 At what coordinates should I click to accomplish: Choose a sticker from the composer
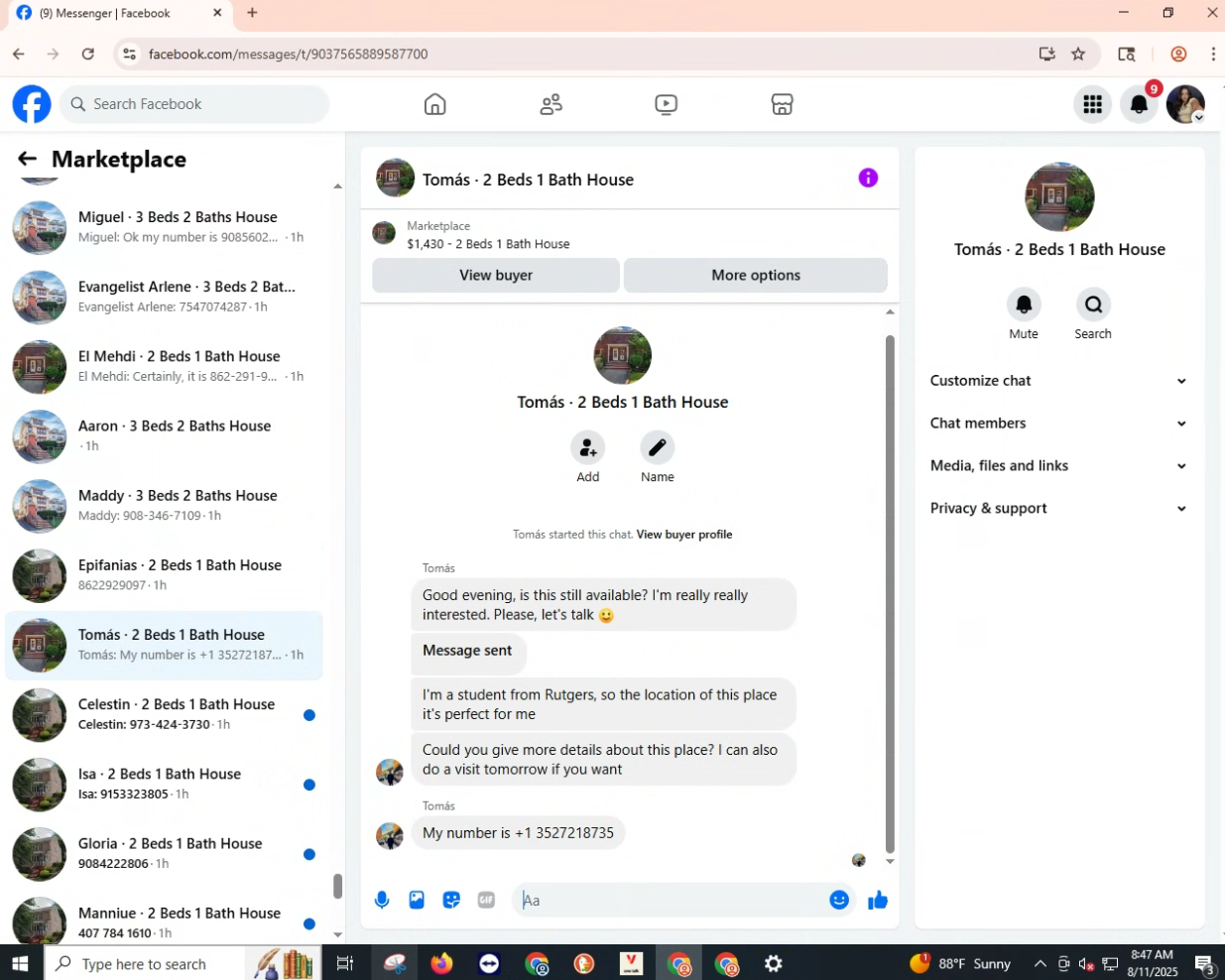point(451,900)
